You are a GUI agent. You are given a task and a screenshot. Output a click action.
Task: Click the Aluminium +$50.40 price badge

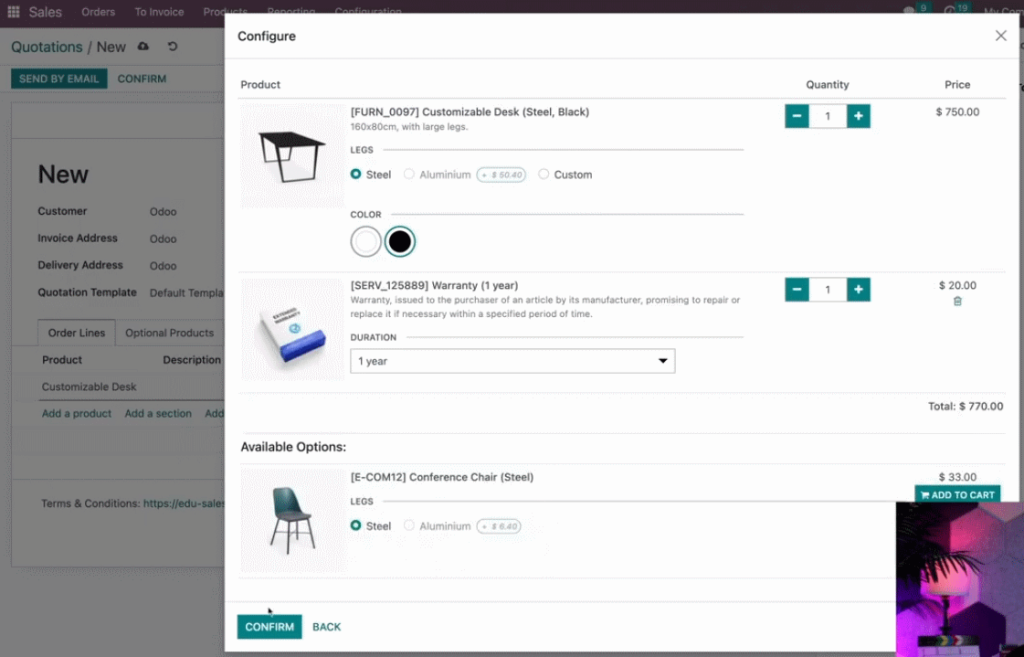coord(501,174)
